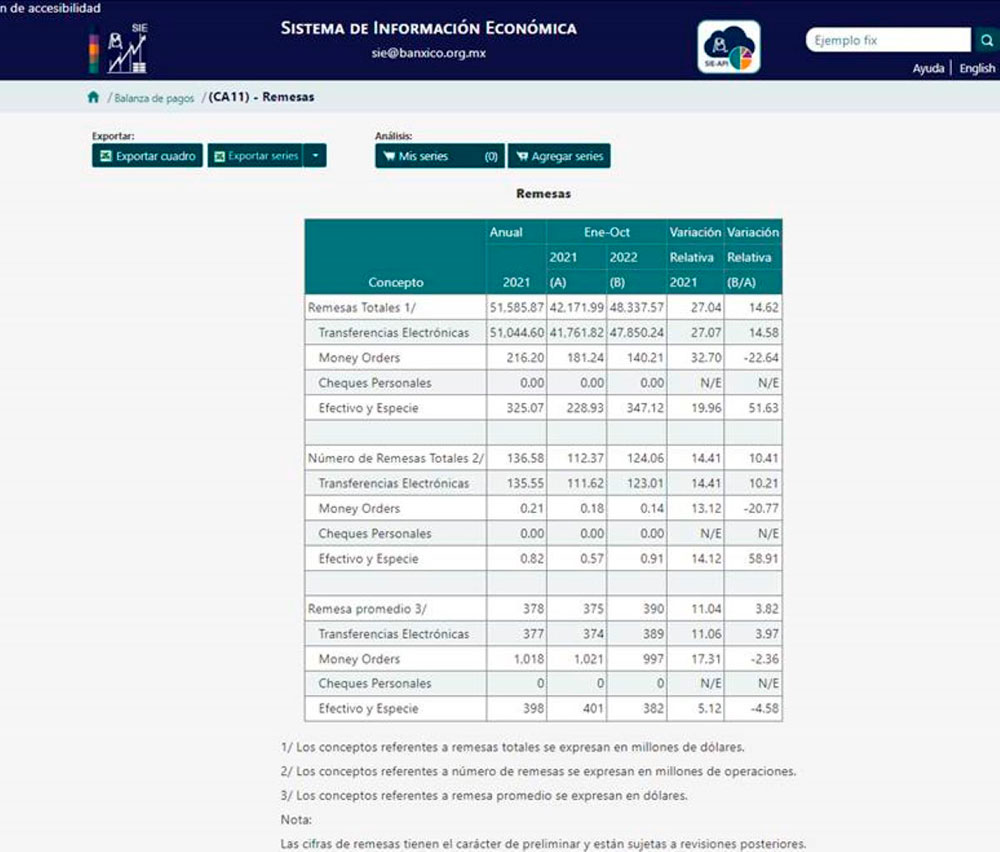Image resolution: width=1000 pixels, height=852 pixels.
Task: Open the SIE-API cloud icon
Action: point(728,47)
